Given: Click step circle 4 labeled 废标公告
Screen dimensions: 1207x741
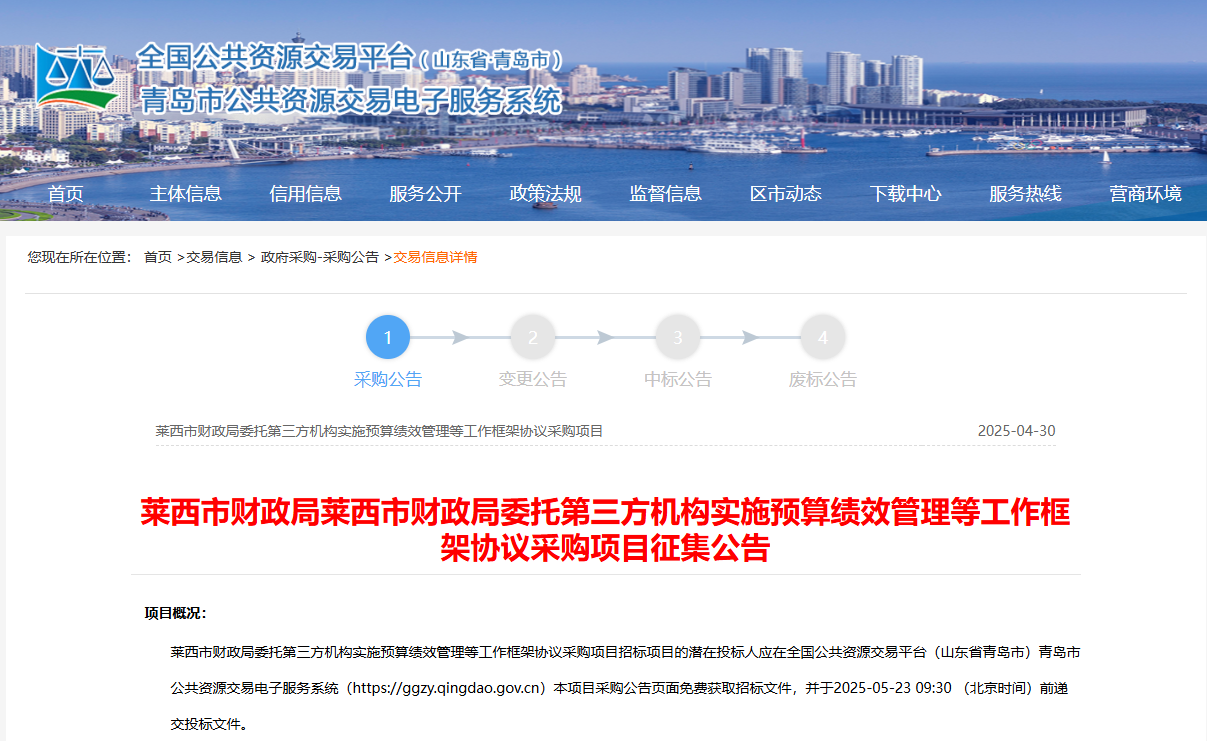Looking at the screenshot, I should [x=823, y=337].
